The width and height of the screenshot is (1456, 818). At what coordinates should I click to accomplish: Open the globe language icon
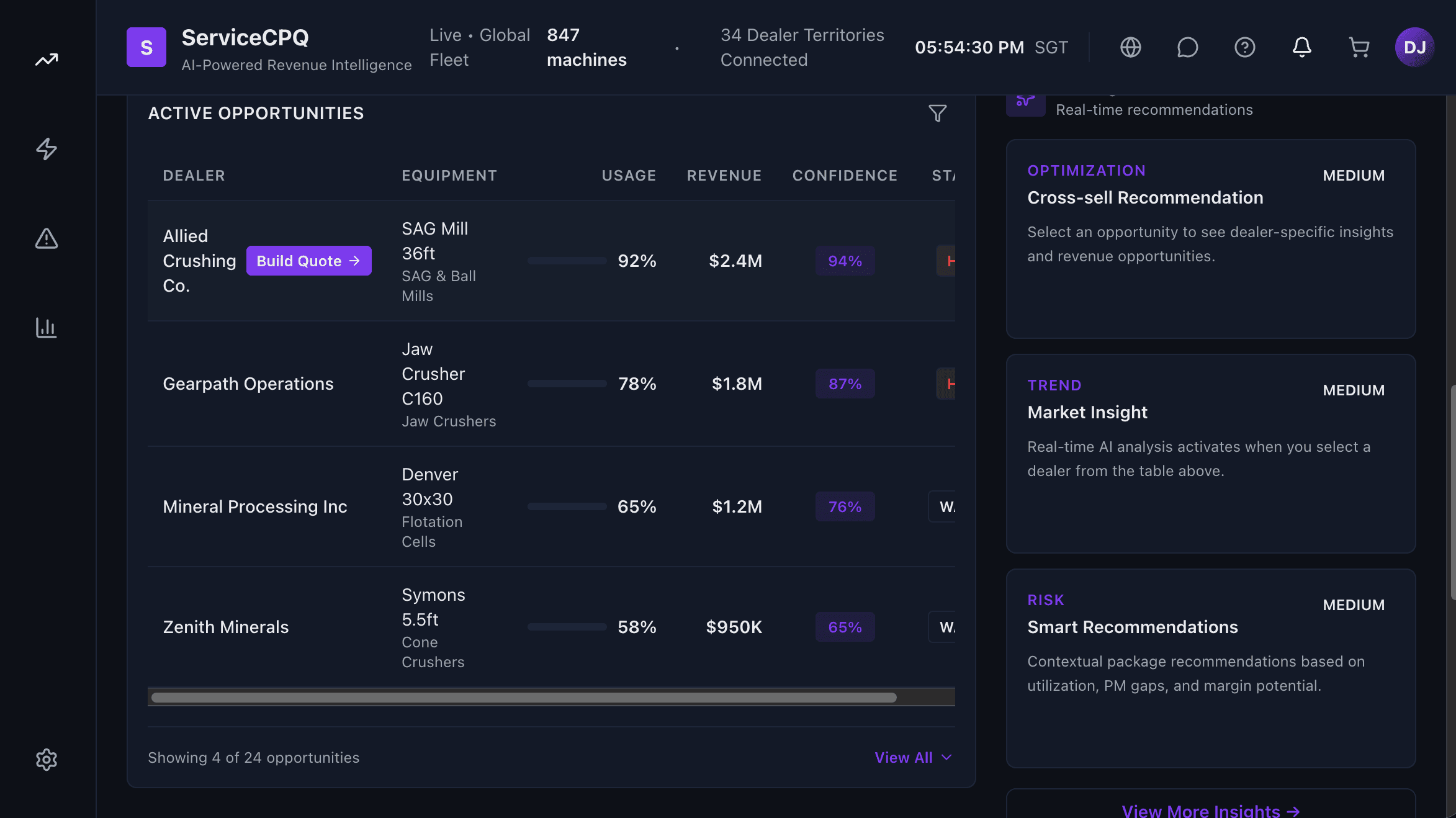(1131, 47)
